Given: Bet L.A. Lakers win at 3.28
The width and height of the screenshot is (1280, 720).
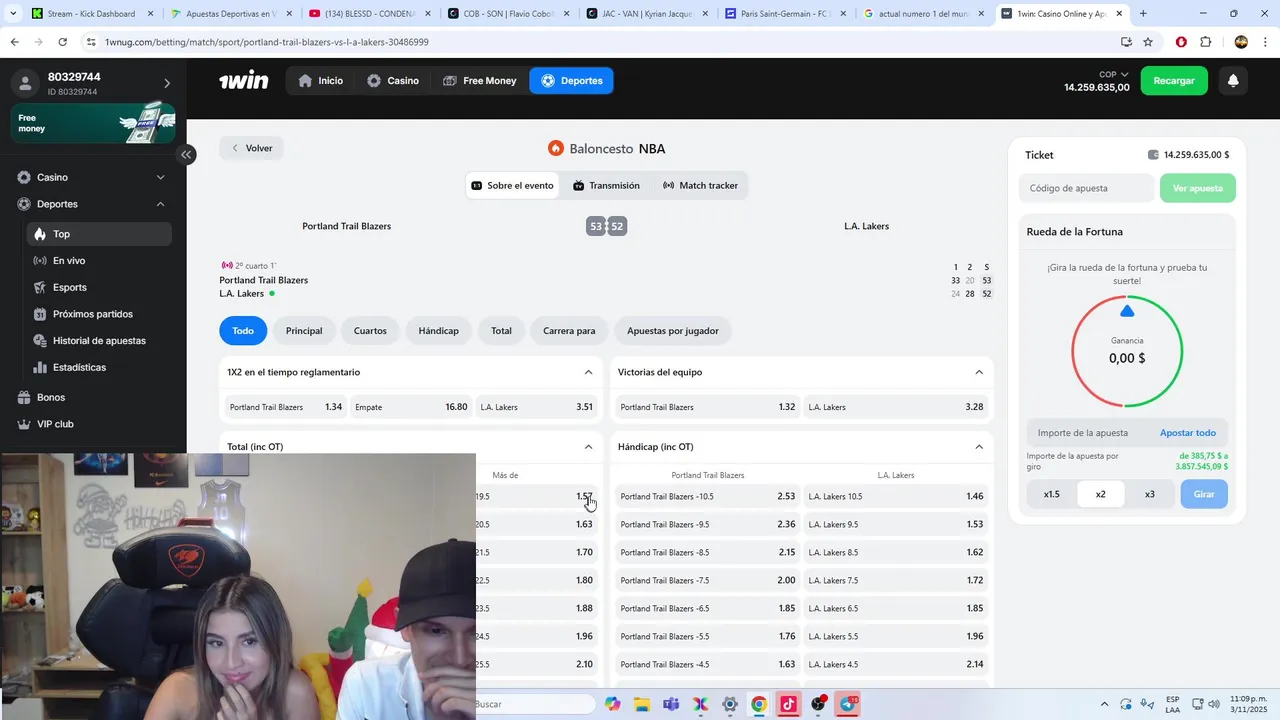Looking at the screenshot, I should coord(896,407).
